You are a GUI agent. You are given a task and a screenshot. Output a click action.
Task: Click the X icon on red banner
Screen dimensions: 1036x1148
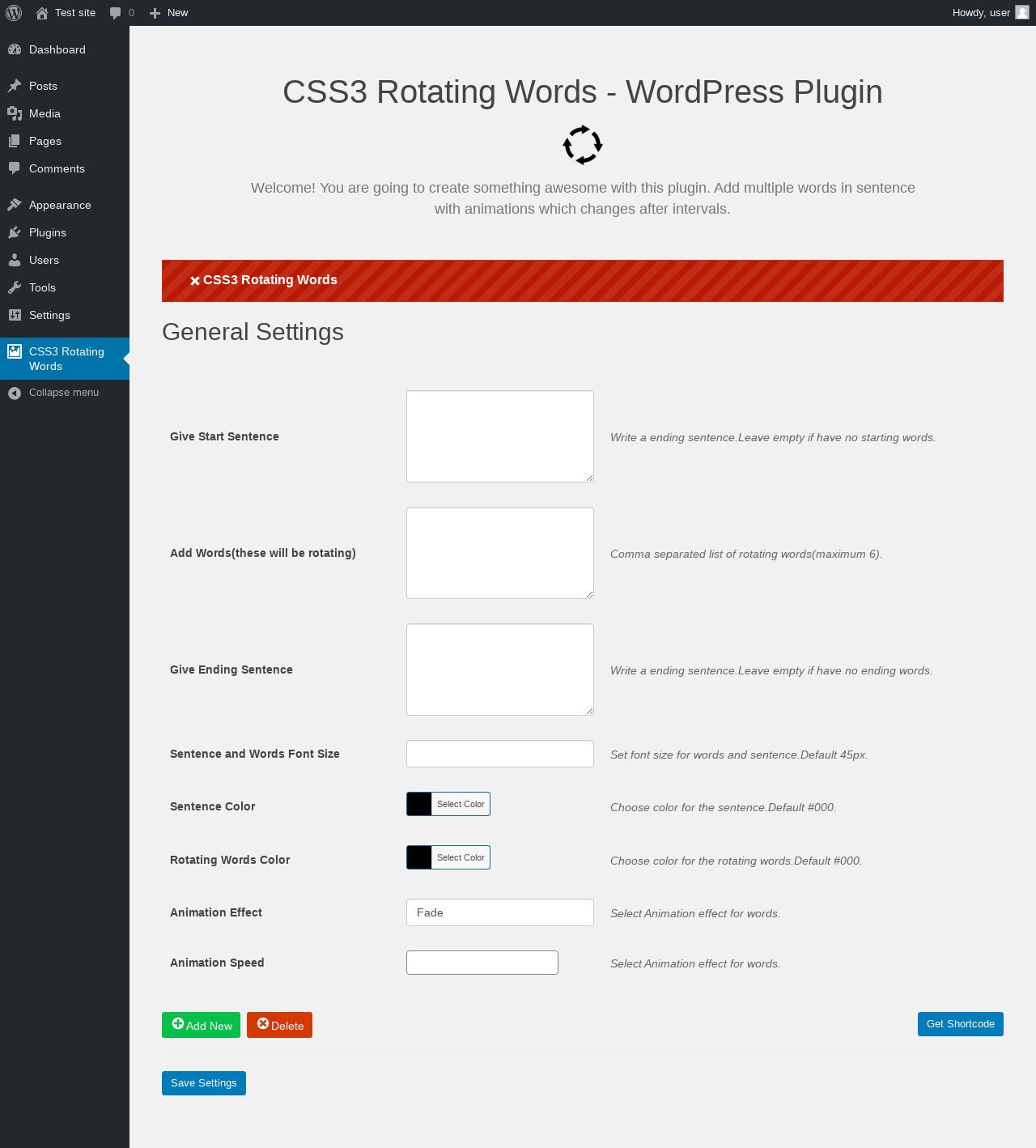point(195,281)
